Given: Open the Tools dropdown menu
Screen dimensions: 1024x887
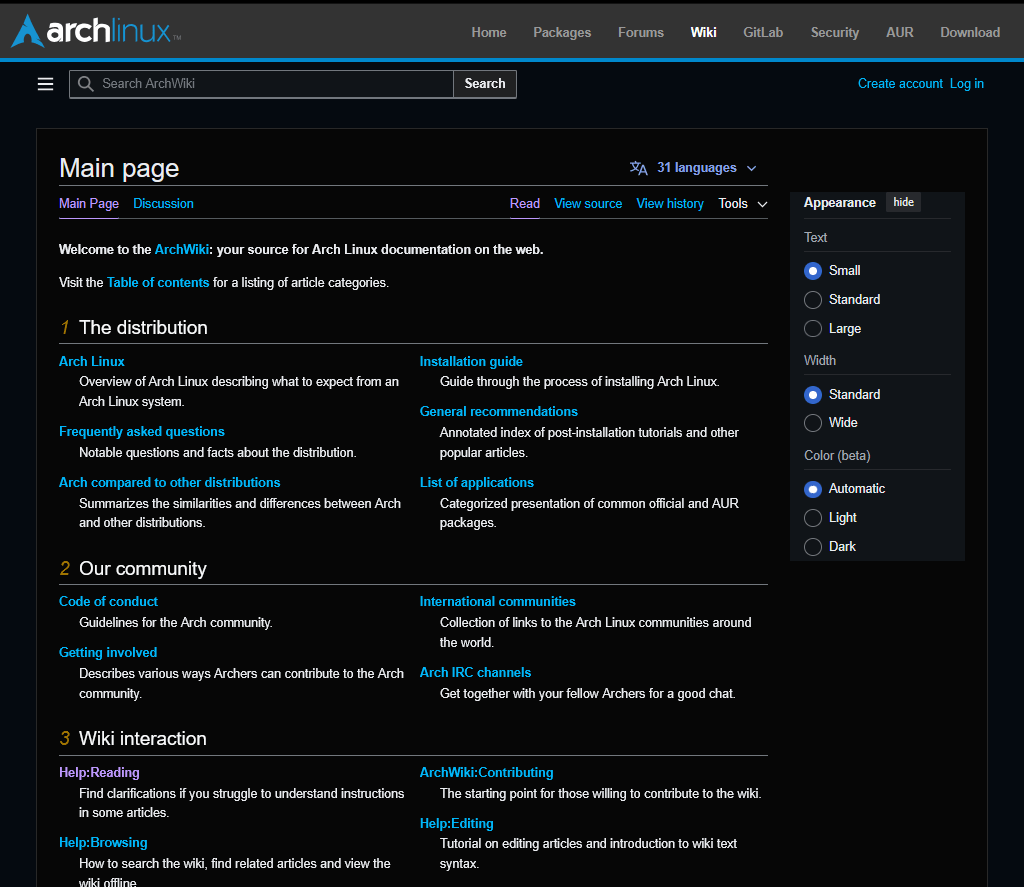Looking at the screenshot, I should click(742, 204).
